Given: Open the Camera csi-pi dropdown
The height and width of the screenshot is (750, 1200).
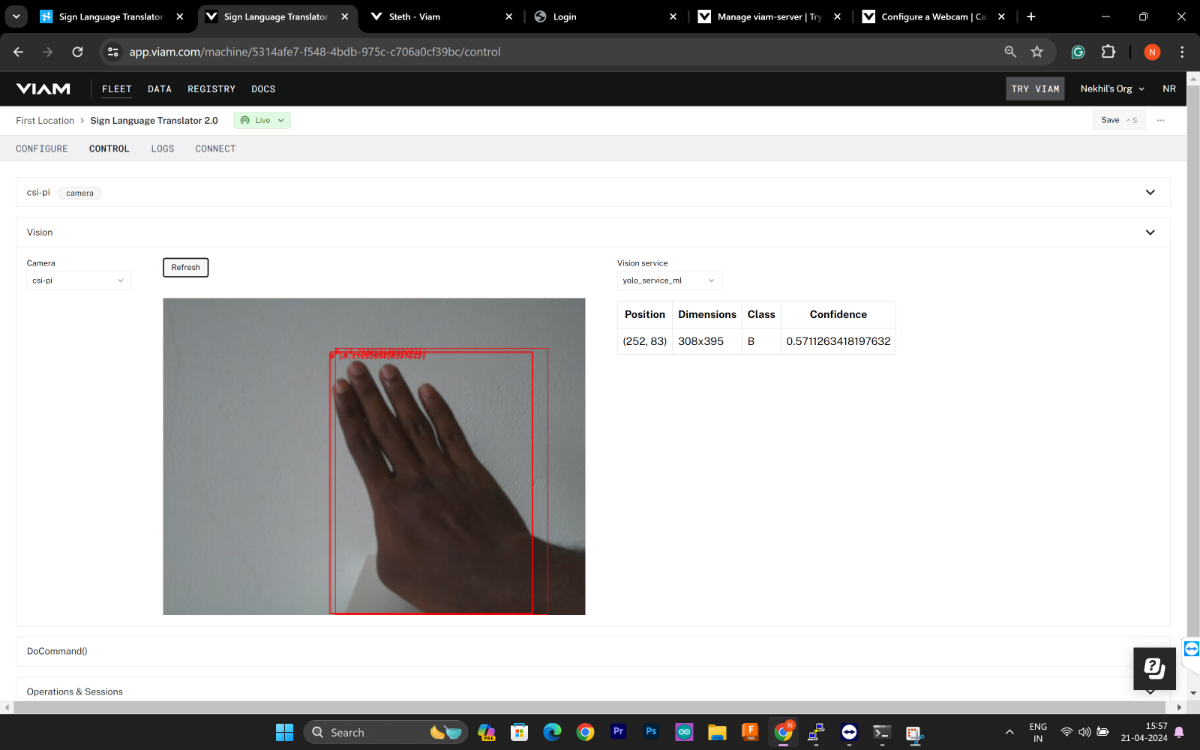Looking at the screenshot, I should point(78,281).
